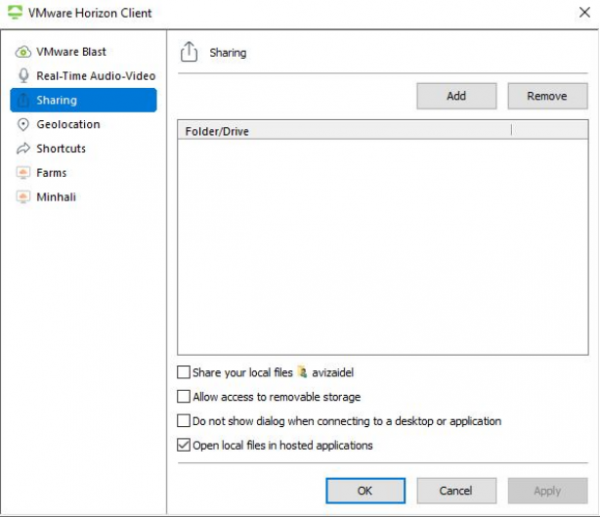Close the VMware Horizon Client window
Viewport: 600px width, 517px height.
(x=584, y=12)
